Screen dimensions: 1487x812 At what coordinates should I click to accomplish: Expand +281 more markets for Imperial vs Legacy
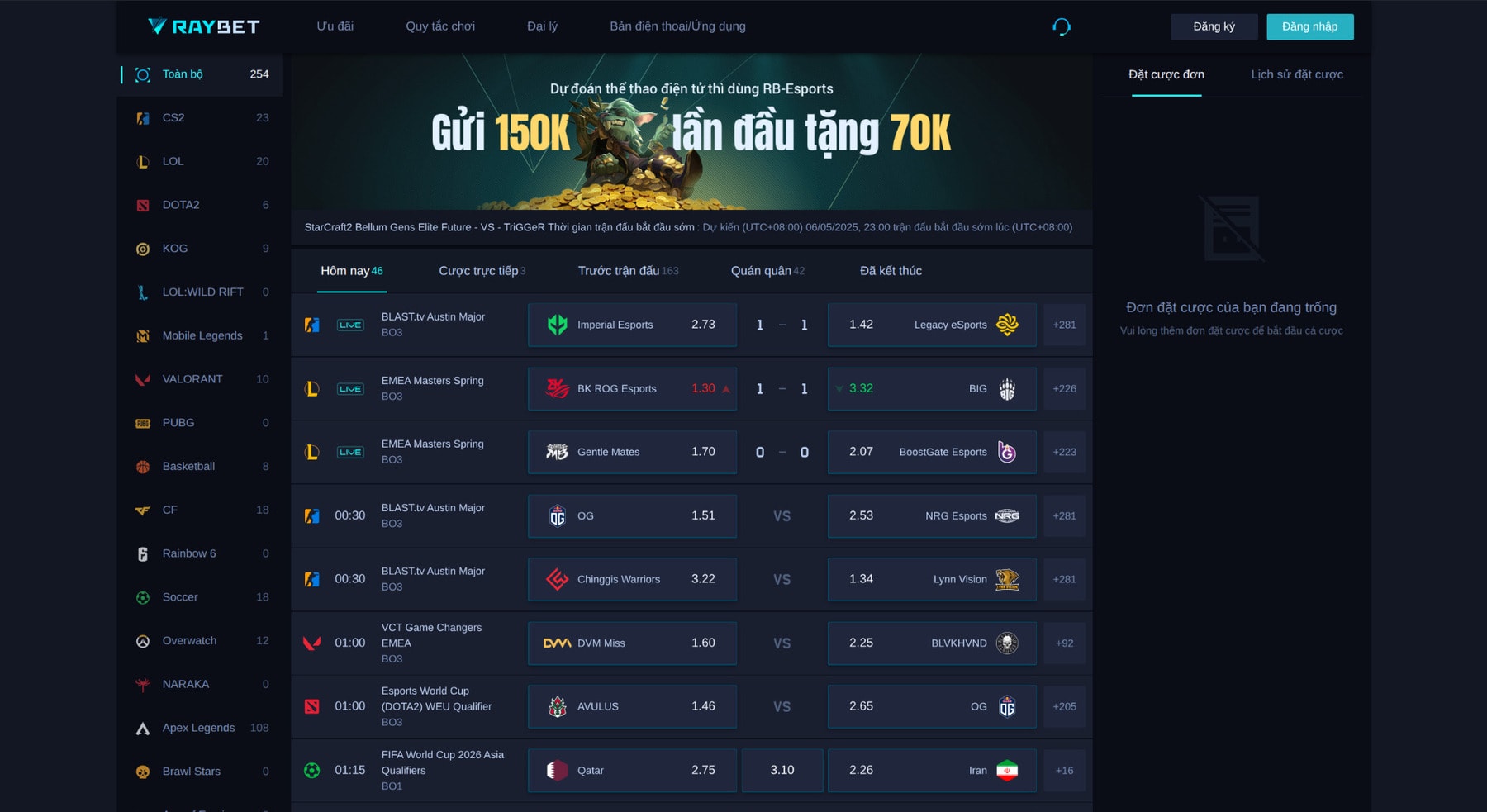point(1064,325)
